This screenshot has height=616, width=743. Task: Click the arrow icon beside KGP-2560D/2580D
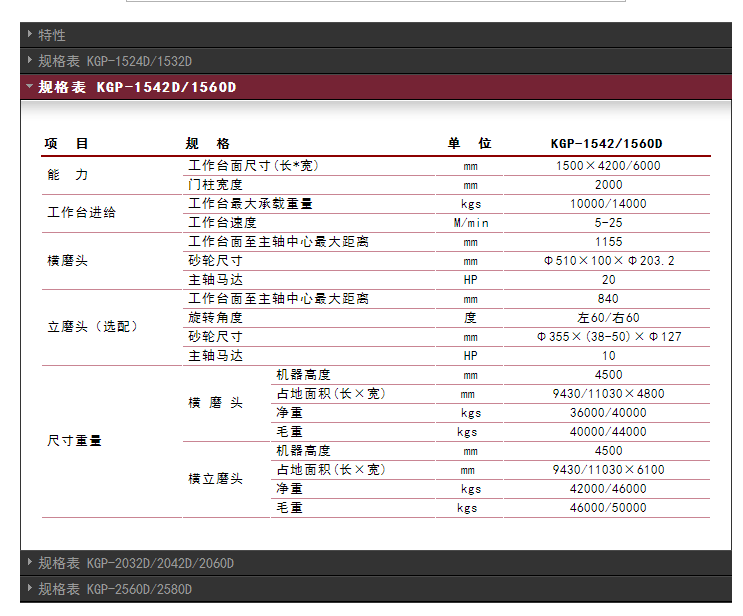[x=30, y=588]
